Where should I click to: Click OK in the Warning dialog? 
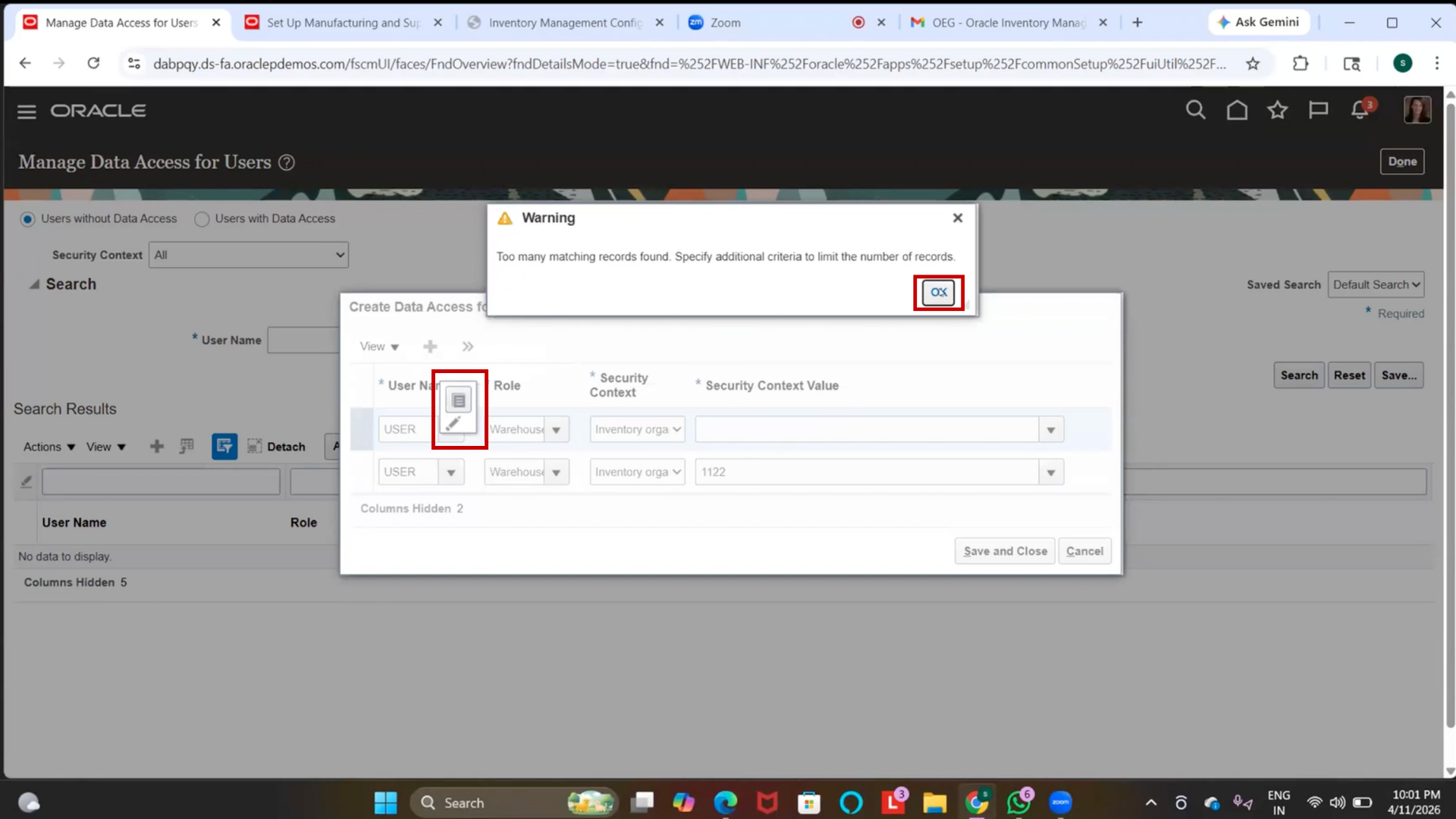[938, 292]
